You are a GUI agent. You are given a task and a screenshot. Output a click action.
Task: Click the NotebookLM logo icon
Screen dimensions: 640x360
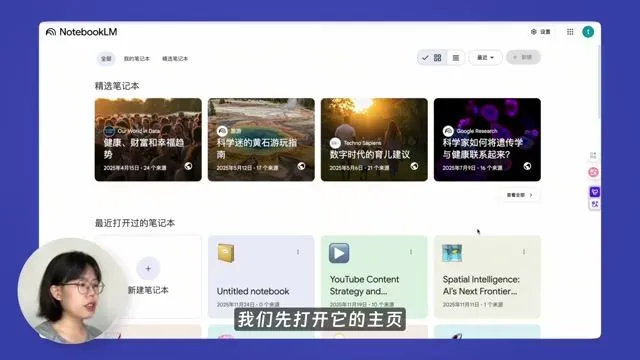coord(51,32)
